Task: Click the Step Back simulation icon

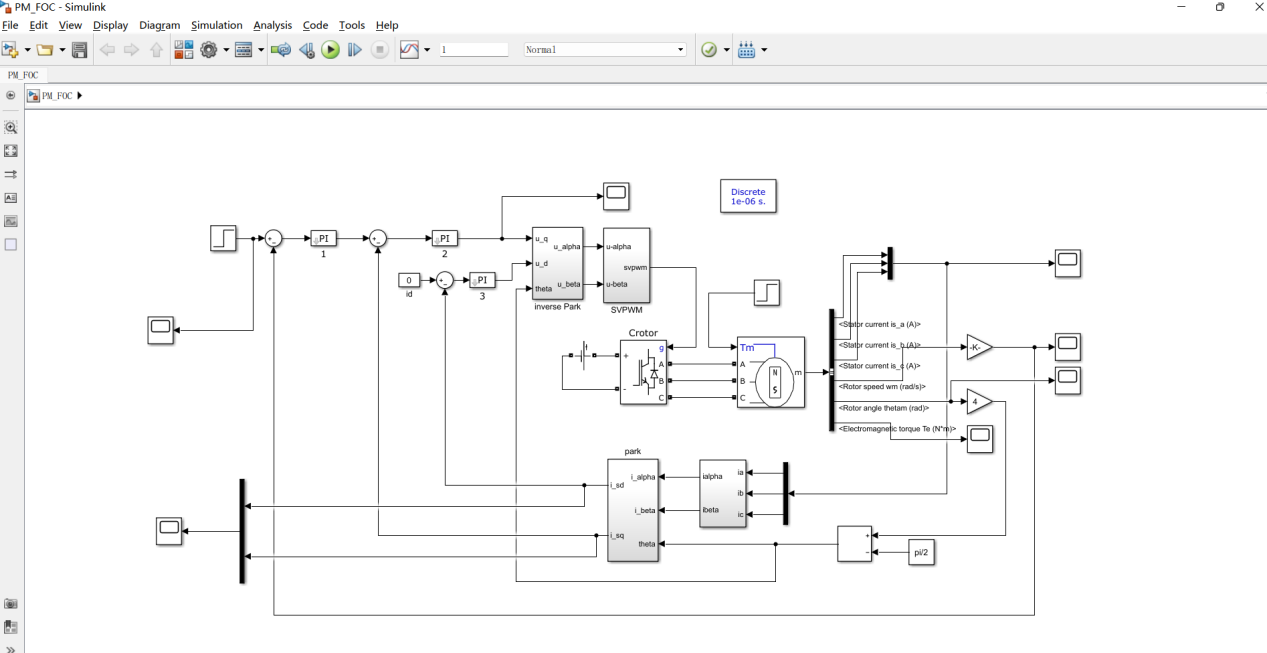Action: point(306,50)
